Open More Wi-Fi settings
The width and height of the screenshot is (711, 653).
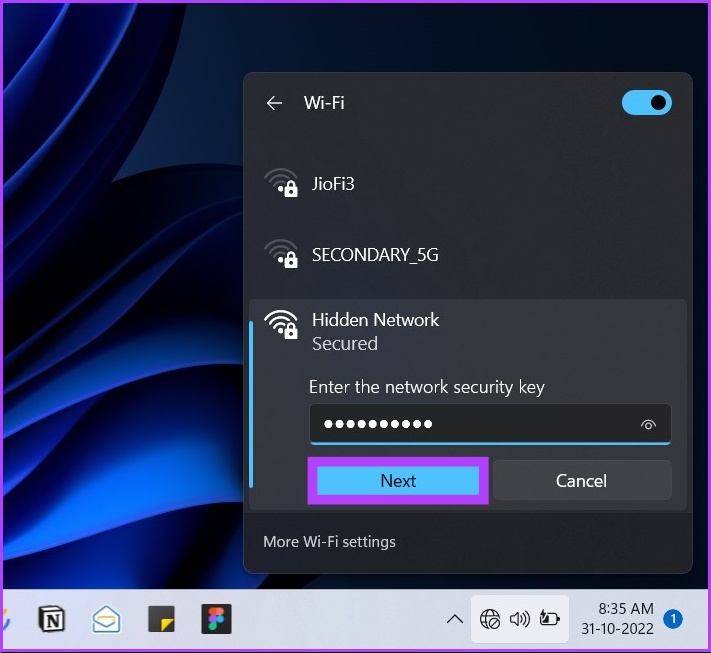(x=329, y=541)
